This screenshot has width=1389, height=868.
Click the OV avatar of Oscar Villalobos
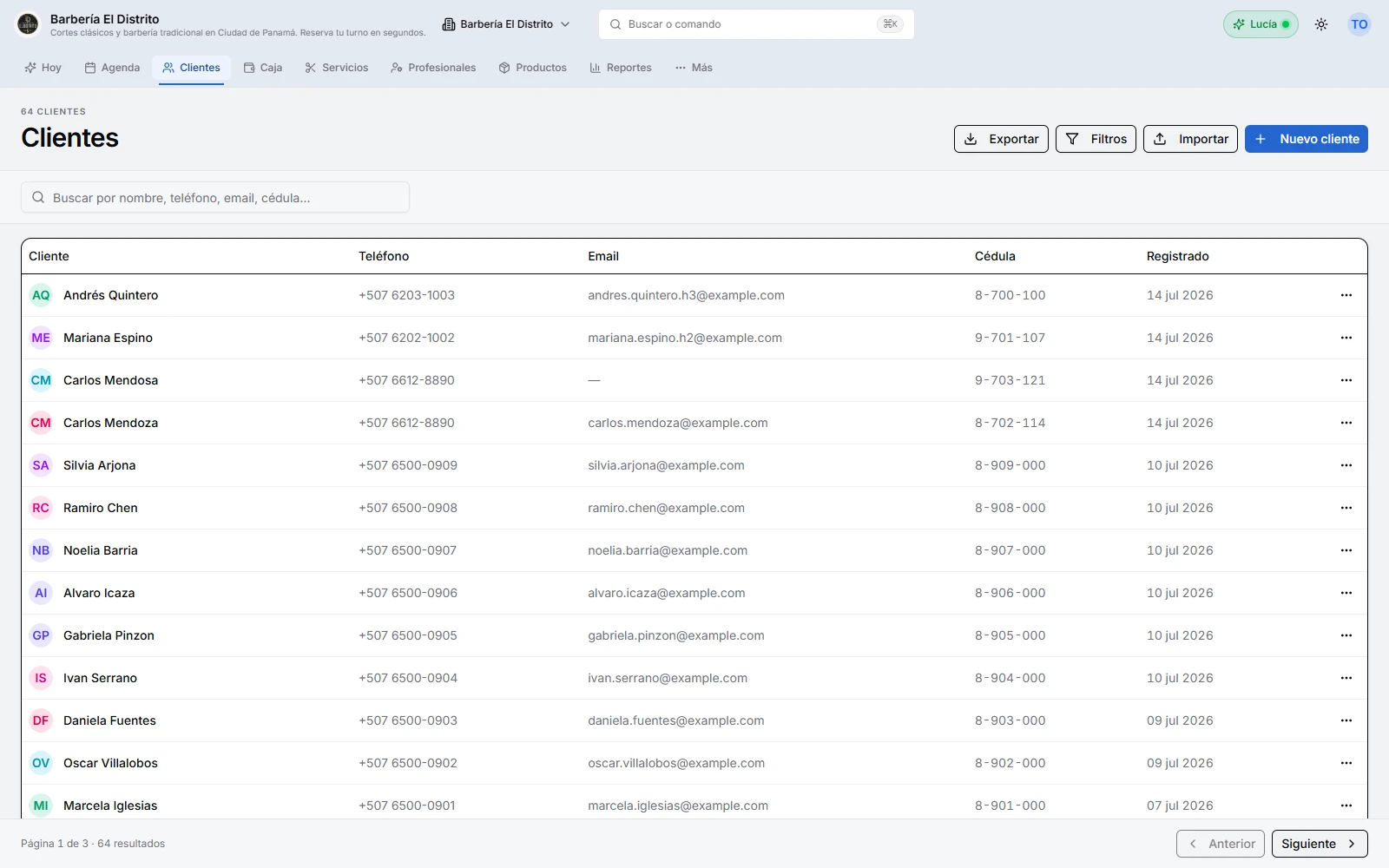[x=41, y=763]
